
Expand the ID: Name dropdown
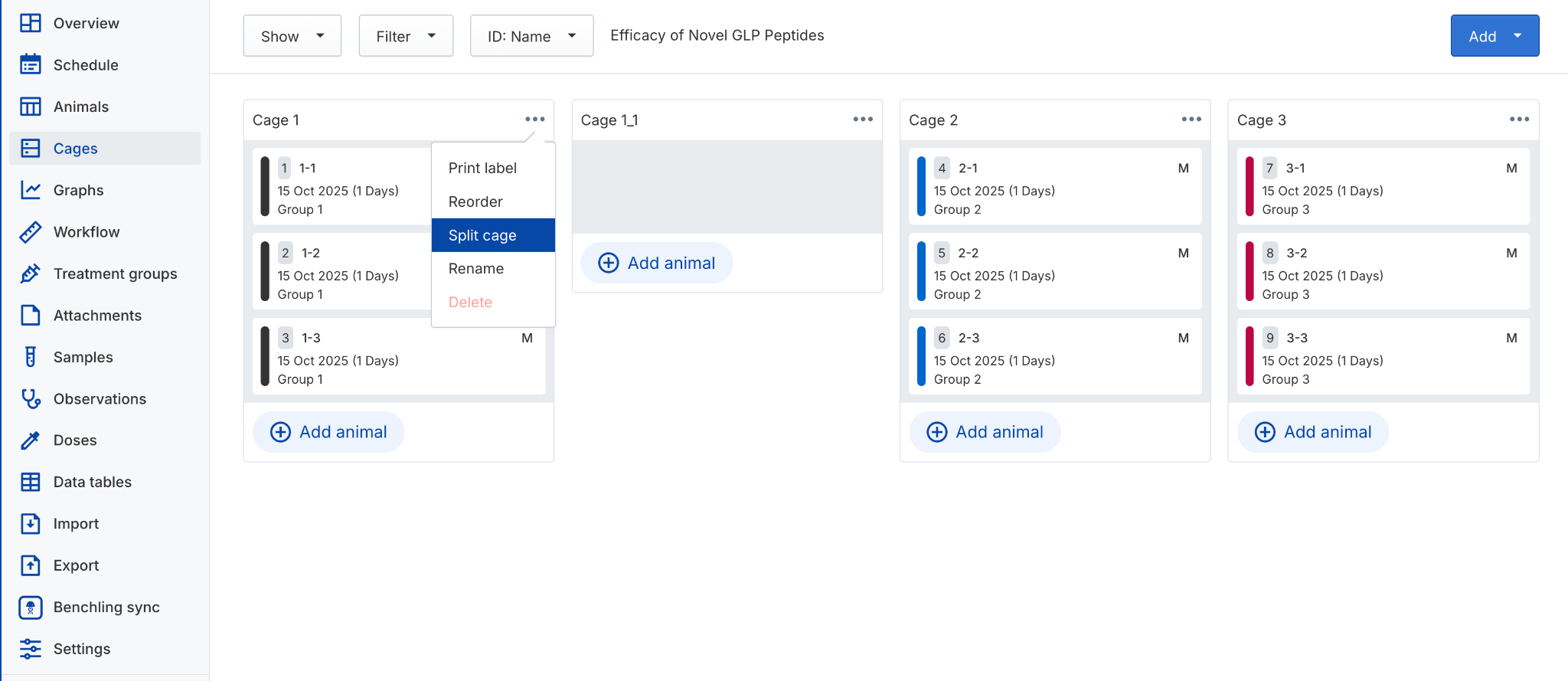tap(531, 36)
